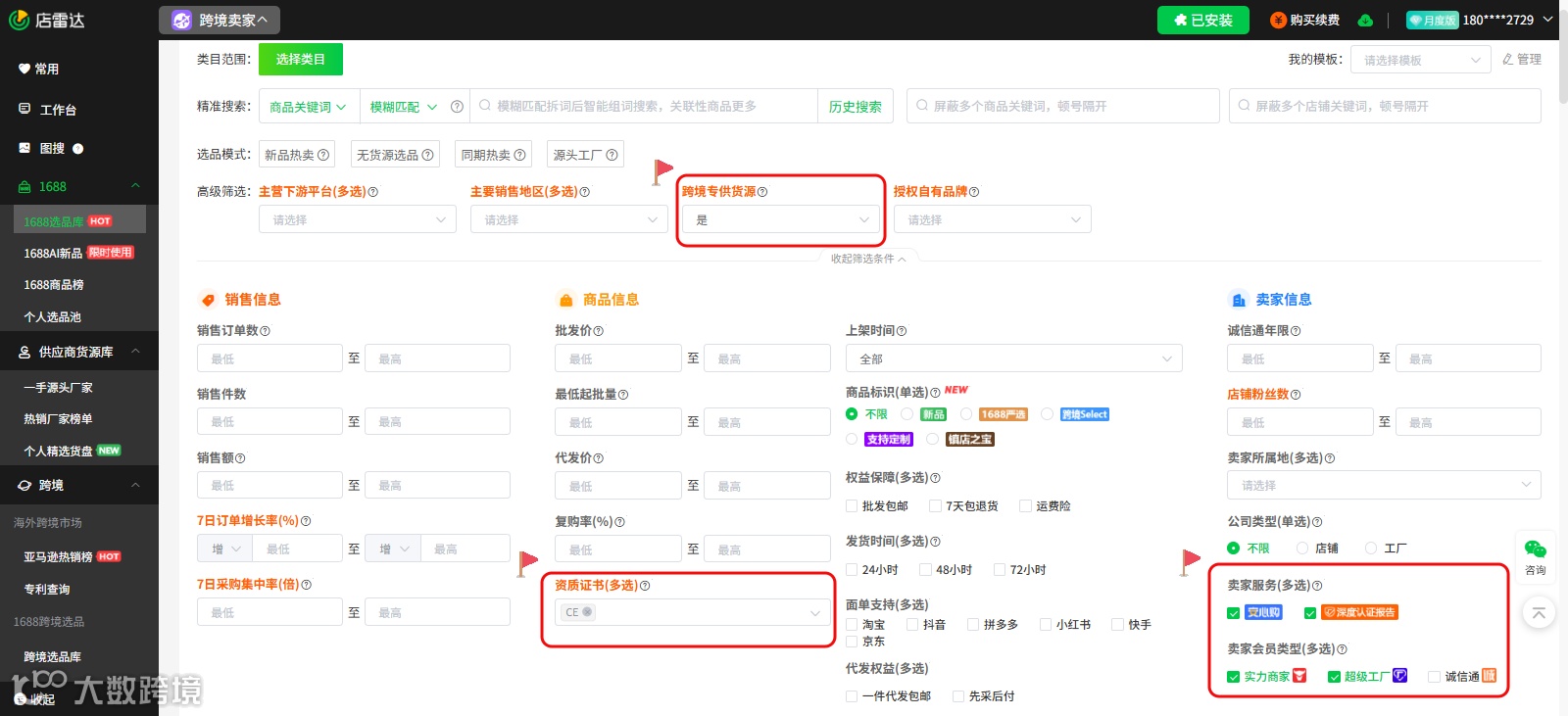Open the 主要销售地区 dropdown
Image resolution: width=1568 pixels, height=716 pixels.
(x=569, y=219)
